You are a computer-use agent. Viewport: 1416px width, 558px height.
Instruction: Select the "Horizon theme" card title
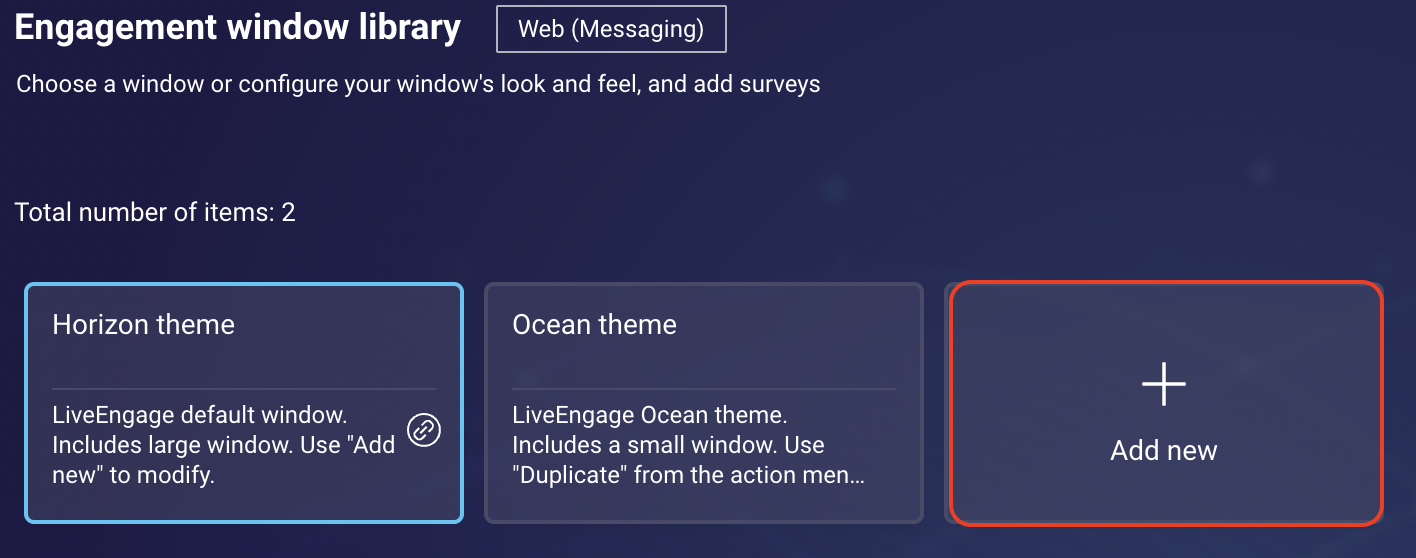click(x=144, y=324)
